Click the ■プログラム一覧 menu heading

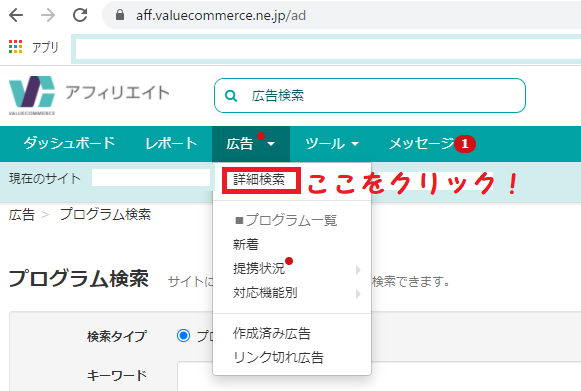click(286, 220)
